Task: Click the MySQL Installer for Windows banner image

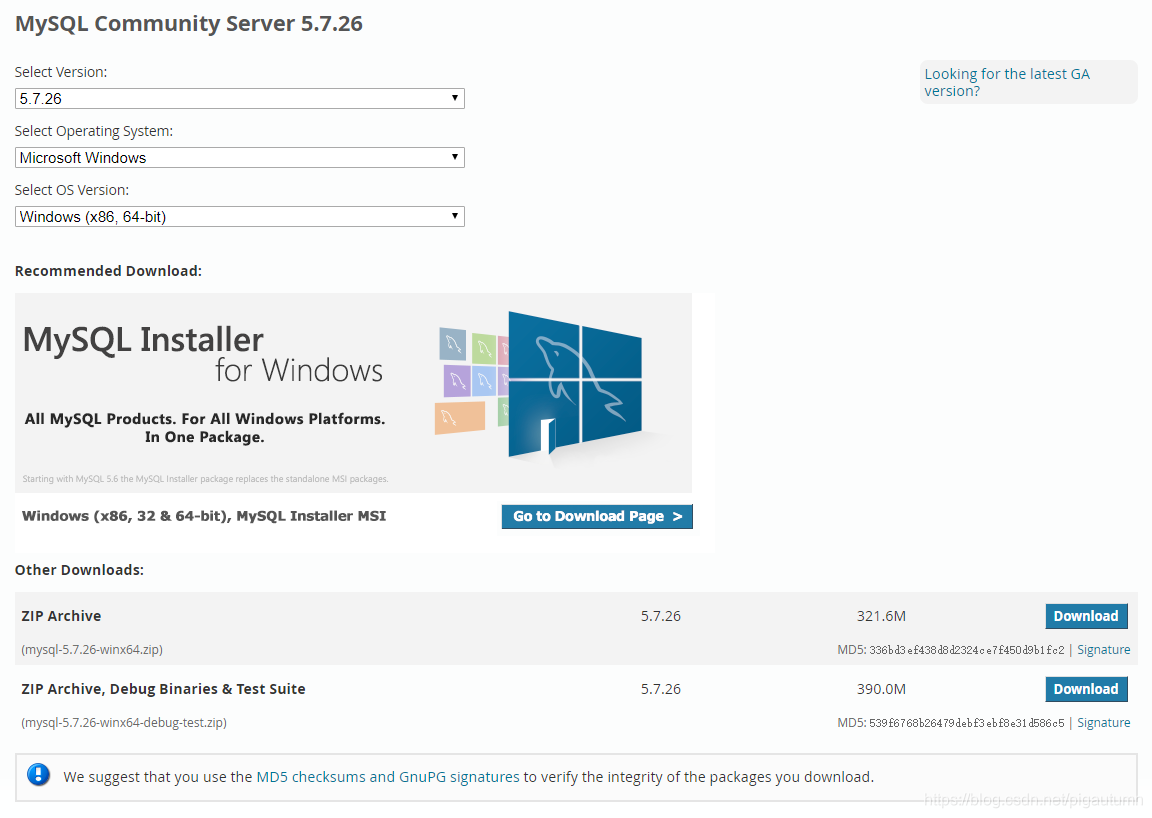Action: click(353, 392)
